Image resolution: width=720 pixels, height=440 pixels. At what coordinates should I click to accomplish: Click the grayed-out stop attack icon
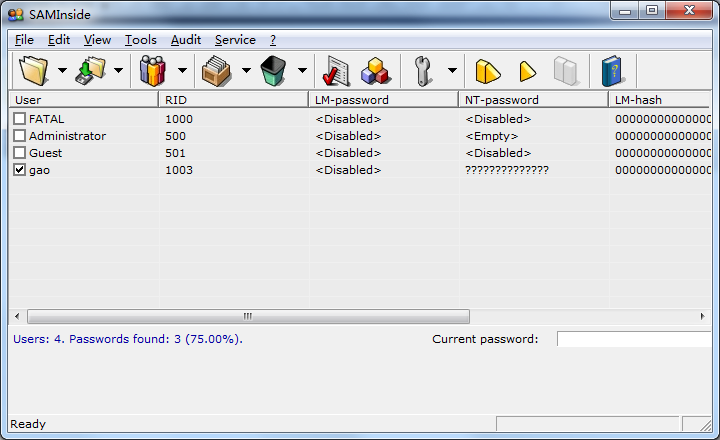[566, 71]
